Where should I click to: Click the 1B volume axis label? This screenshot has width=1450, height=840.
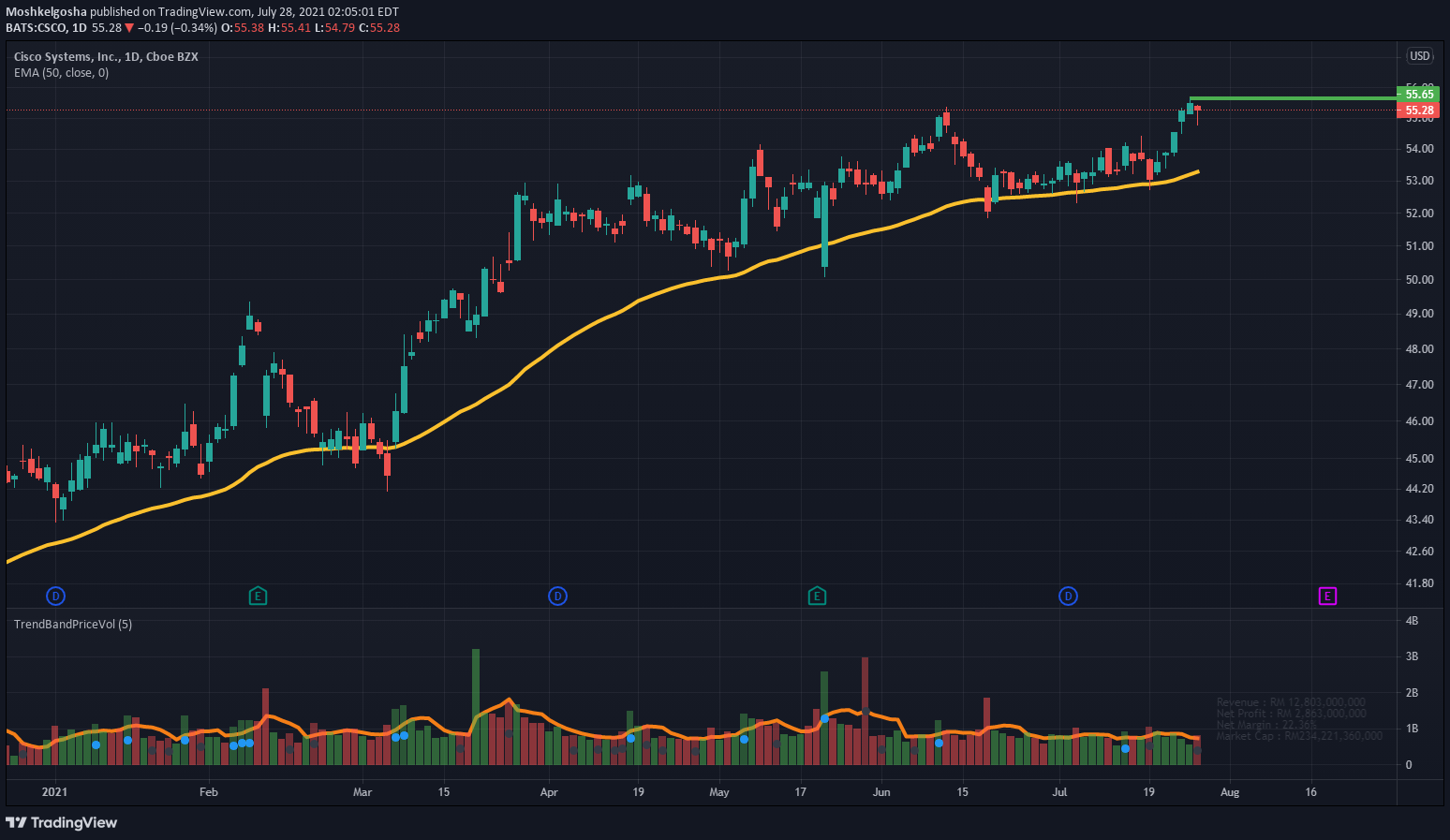[x=1412, y=729]
